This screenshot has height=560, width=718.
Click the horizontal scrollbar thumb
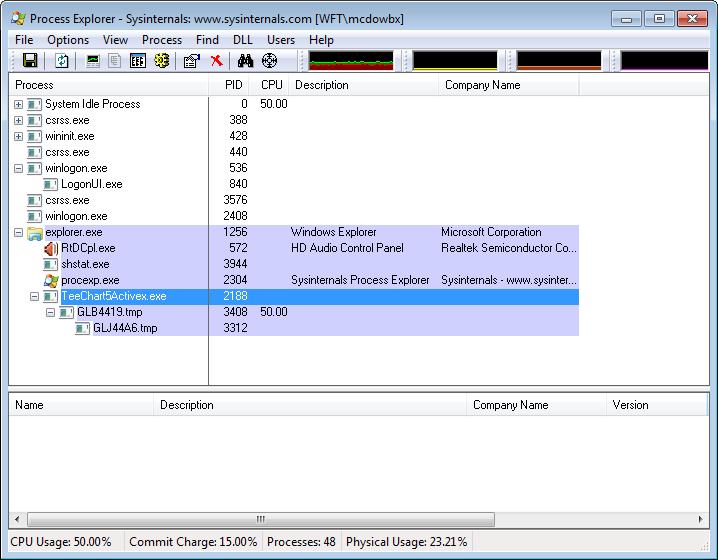click(x=261, y=519)
